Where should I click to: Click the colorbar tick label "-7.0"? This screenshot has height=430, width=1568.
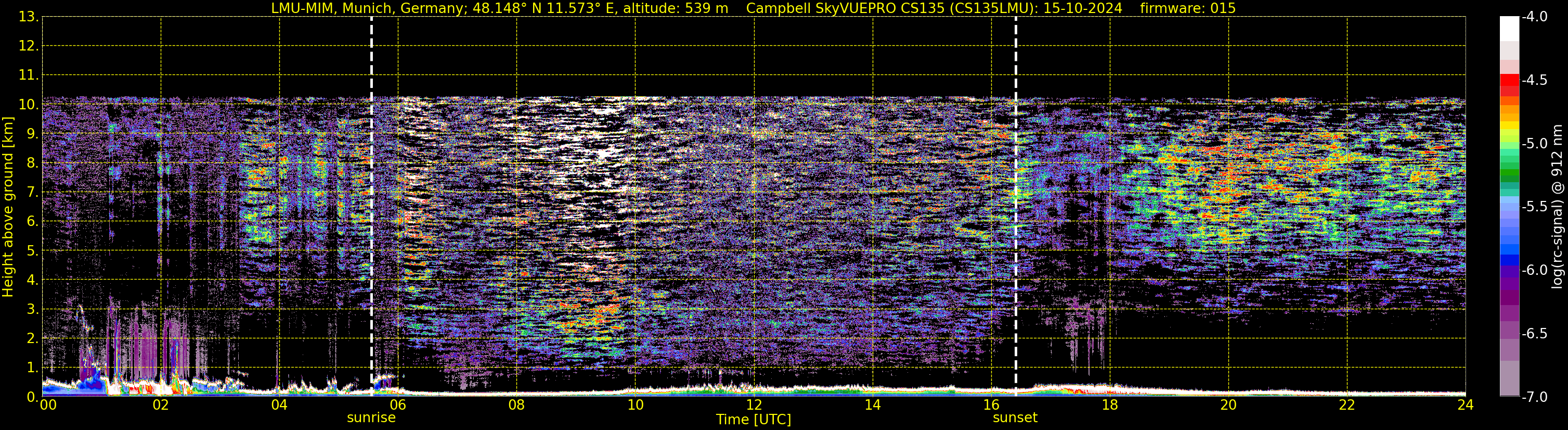(x=1534, y=397)
